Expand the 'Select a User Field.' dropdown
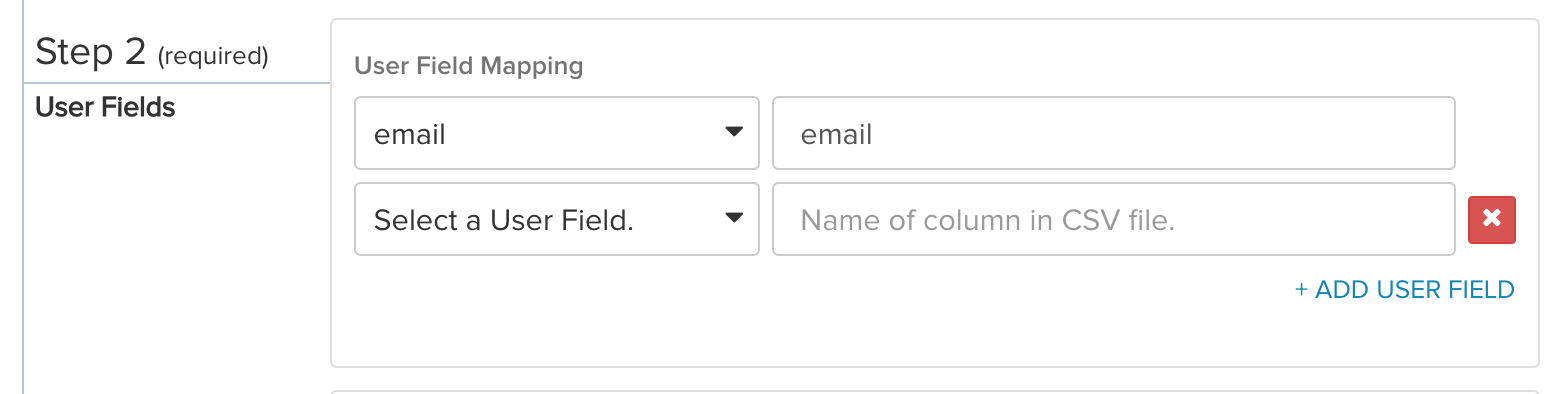The width and height of the screenshot is (1564, 394). [x=557, y=219]
